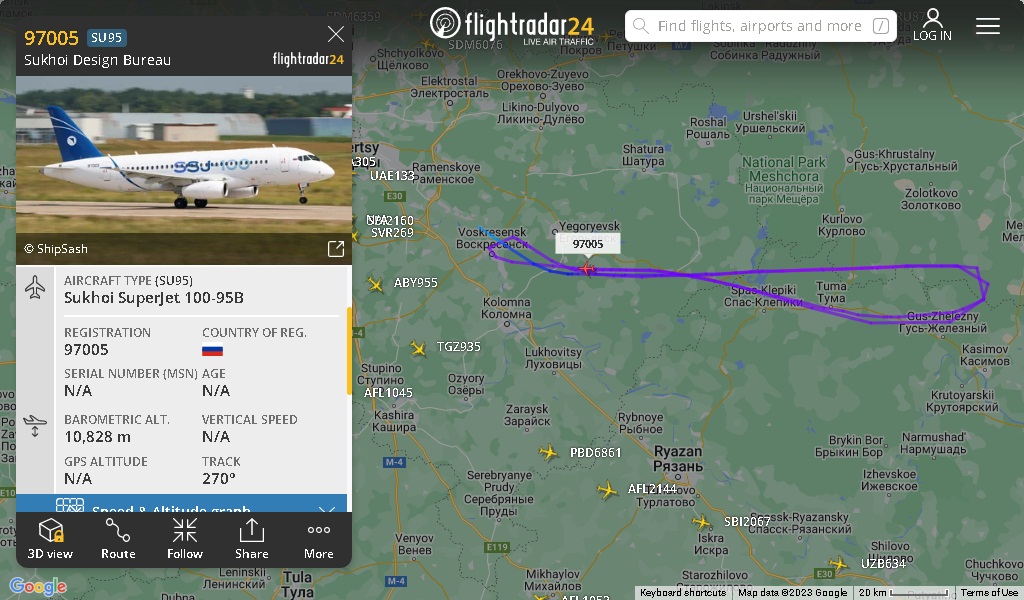1024x600 pixels.
Task: Select the red 97005 aircraft on map
Action: tap(587, 268)
